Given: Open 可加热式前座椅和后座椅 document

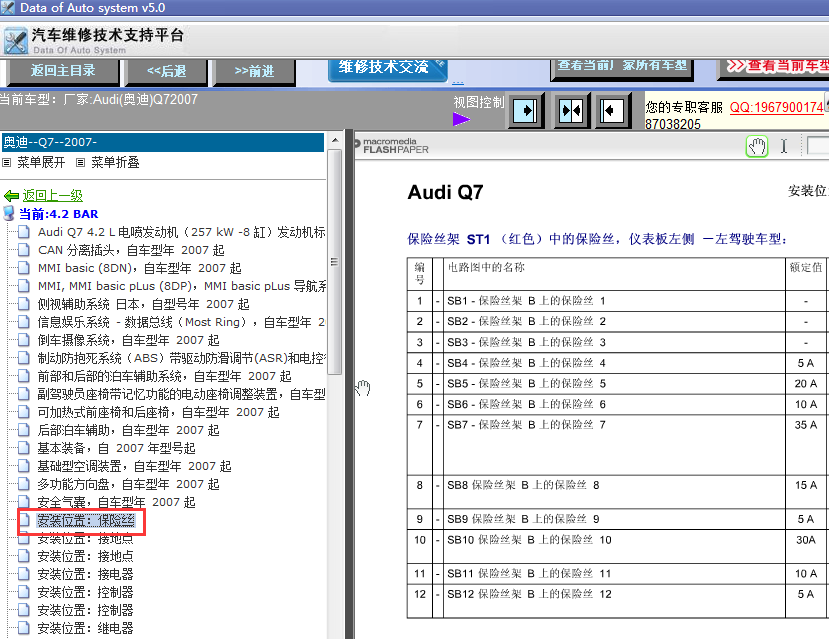Looking at the screenshot, I should (x=158, y=412).
